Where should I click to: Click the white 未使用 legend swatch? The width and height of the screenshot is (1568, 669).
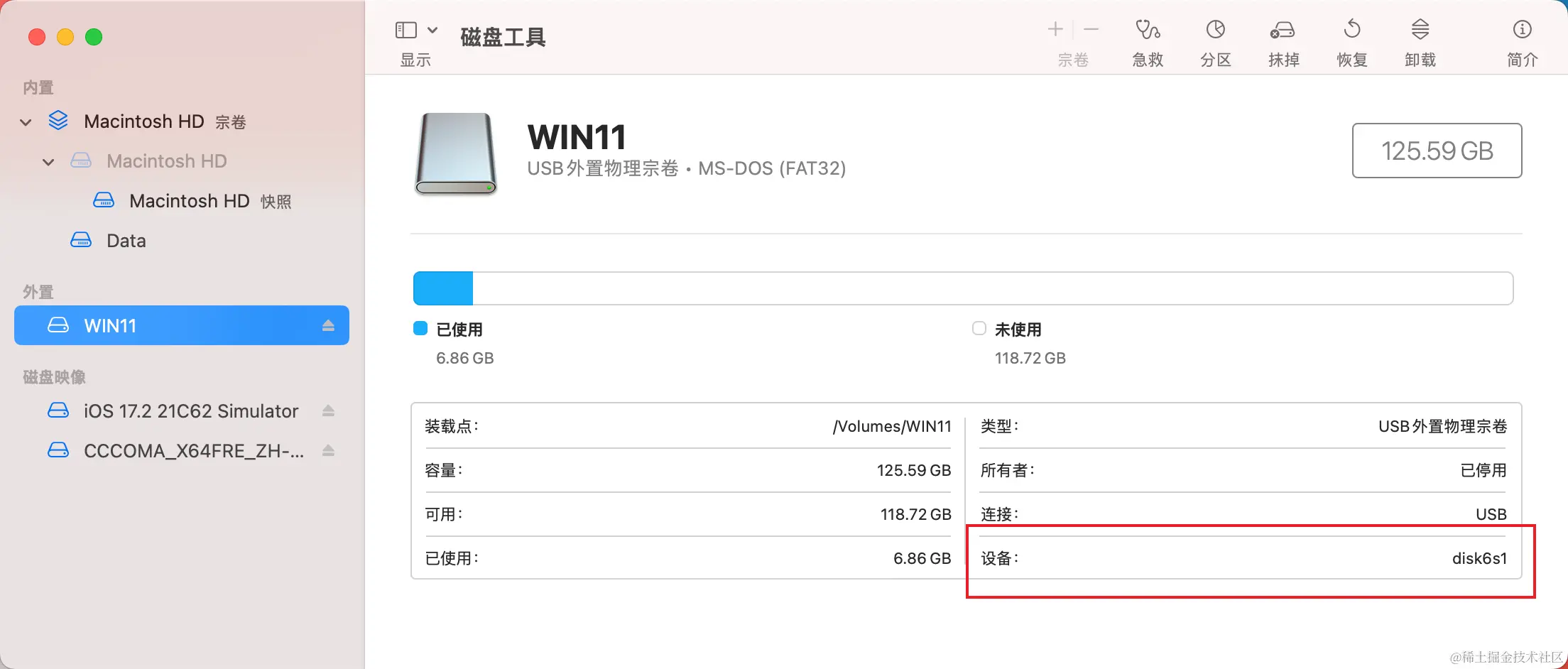979,328
